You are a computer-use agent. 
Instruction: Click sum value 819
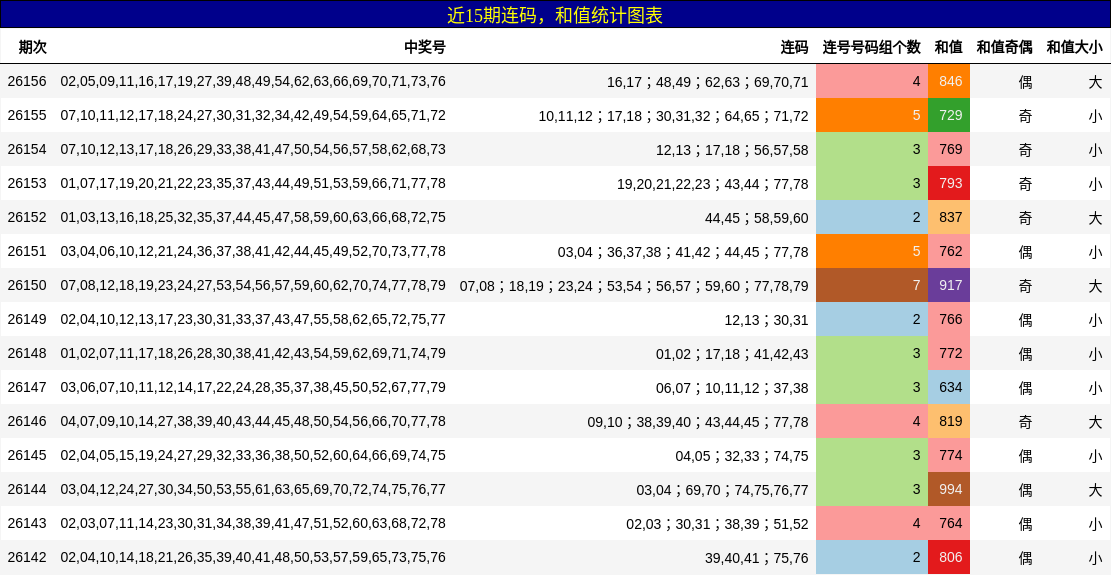(x=950, y=421)
